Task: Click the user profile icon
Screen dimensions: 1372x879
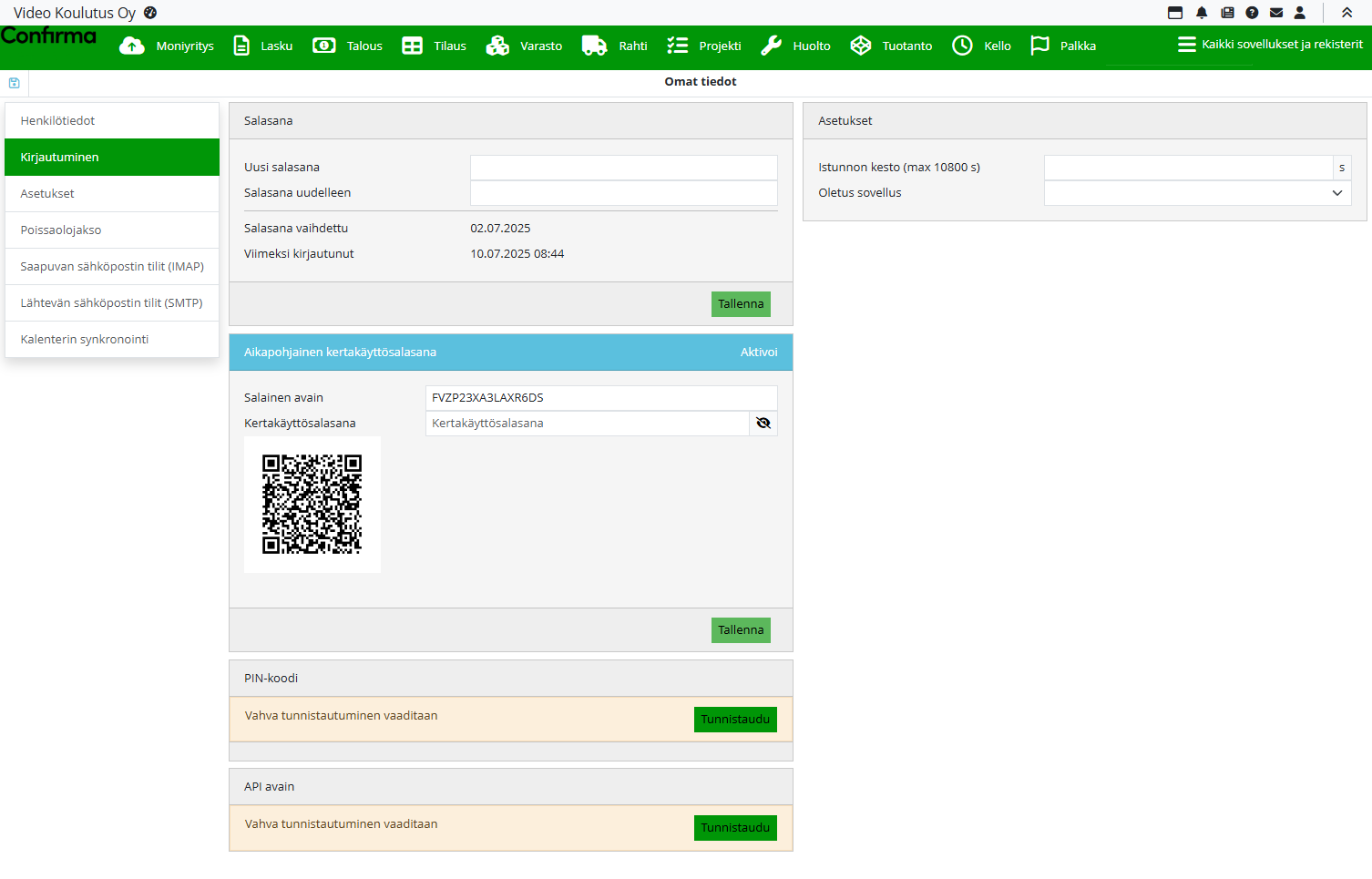Action: pyautogui.click(x=1300, y=13)
